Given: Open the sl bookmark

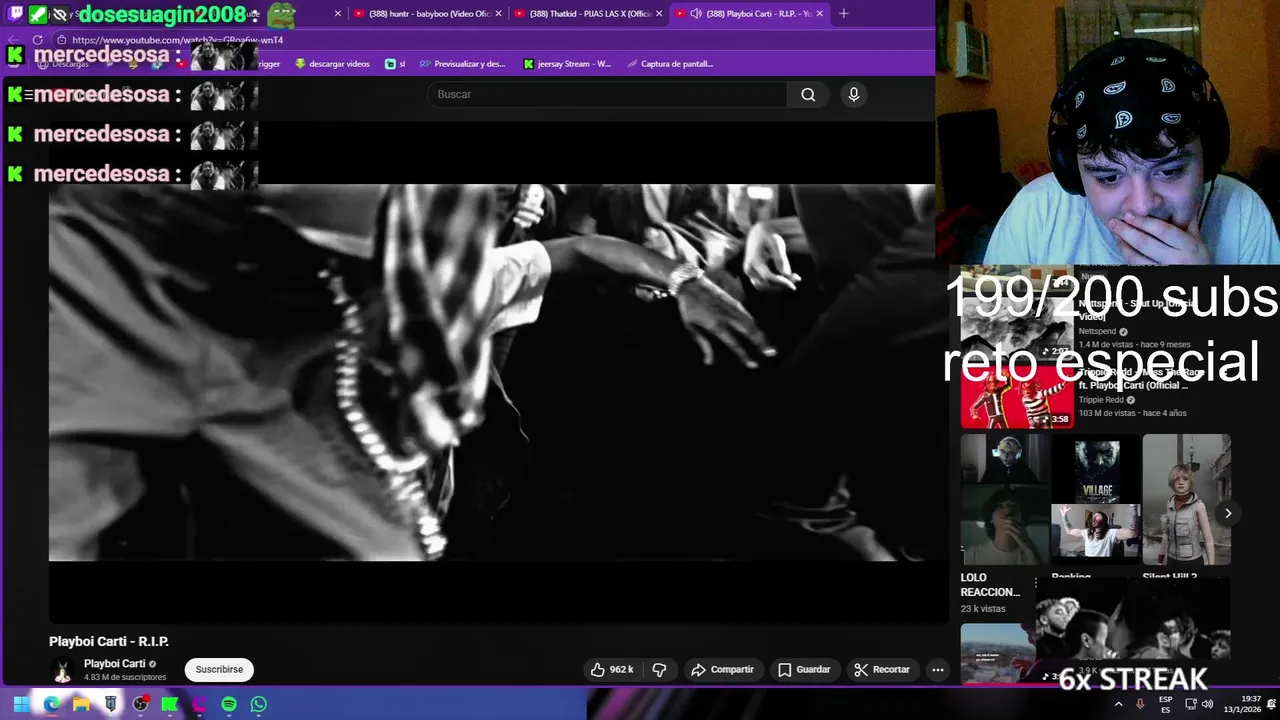Looking at the screenshot, I should click(x=395, y=63).
